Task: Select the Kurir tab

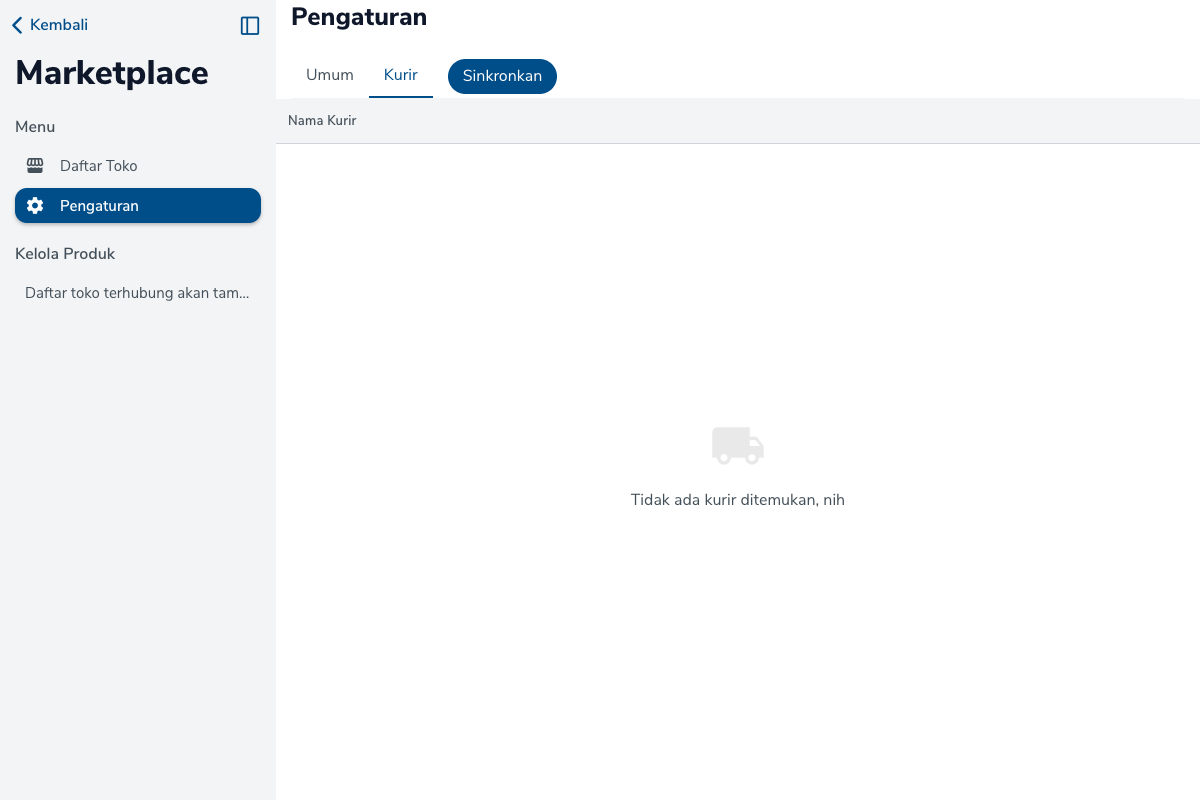Action: pos(401,76)
